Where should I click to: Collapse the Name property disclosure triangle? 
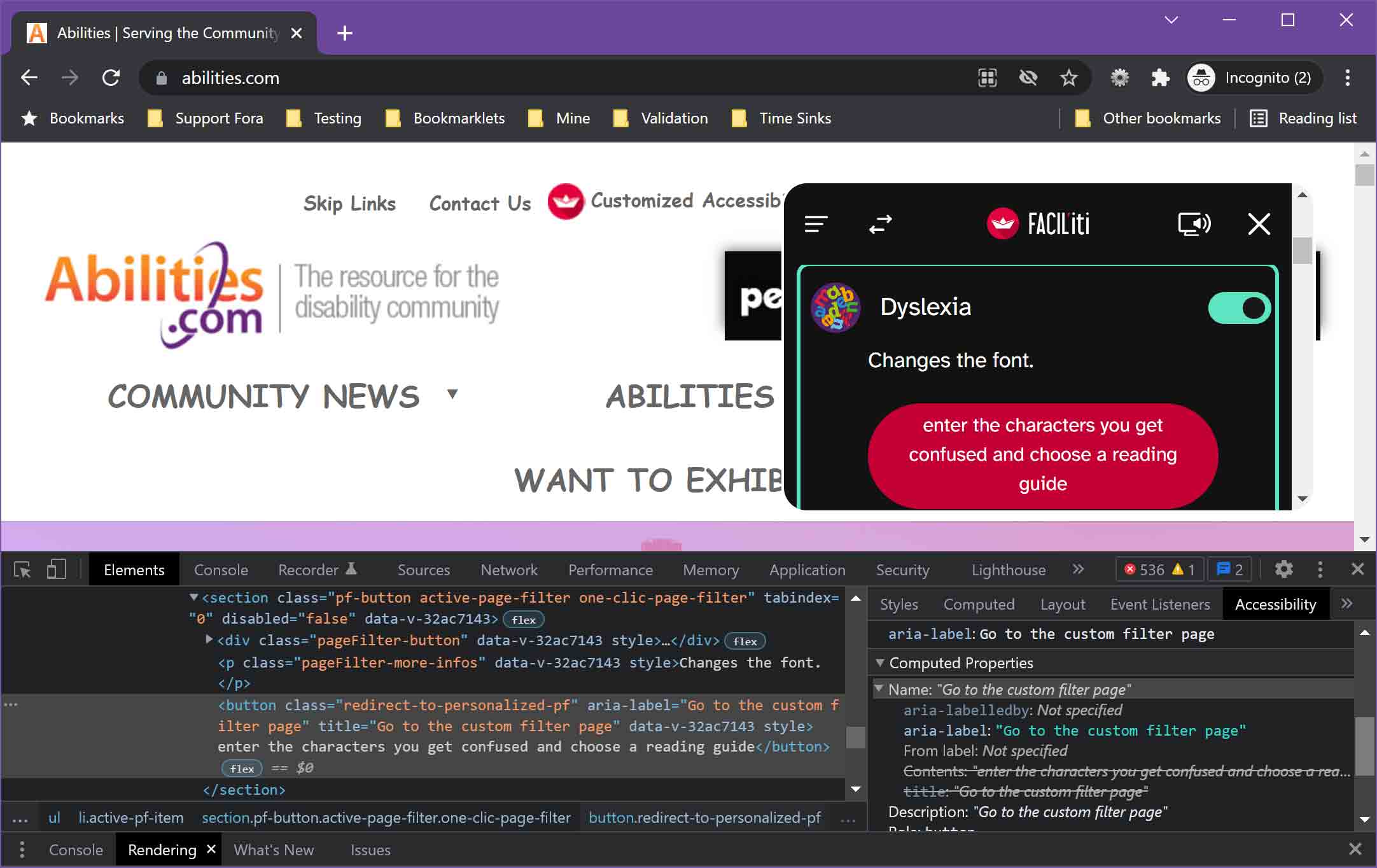879,689
